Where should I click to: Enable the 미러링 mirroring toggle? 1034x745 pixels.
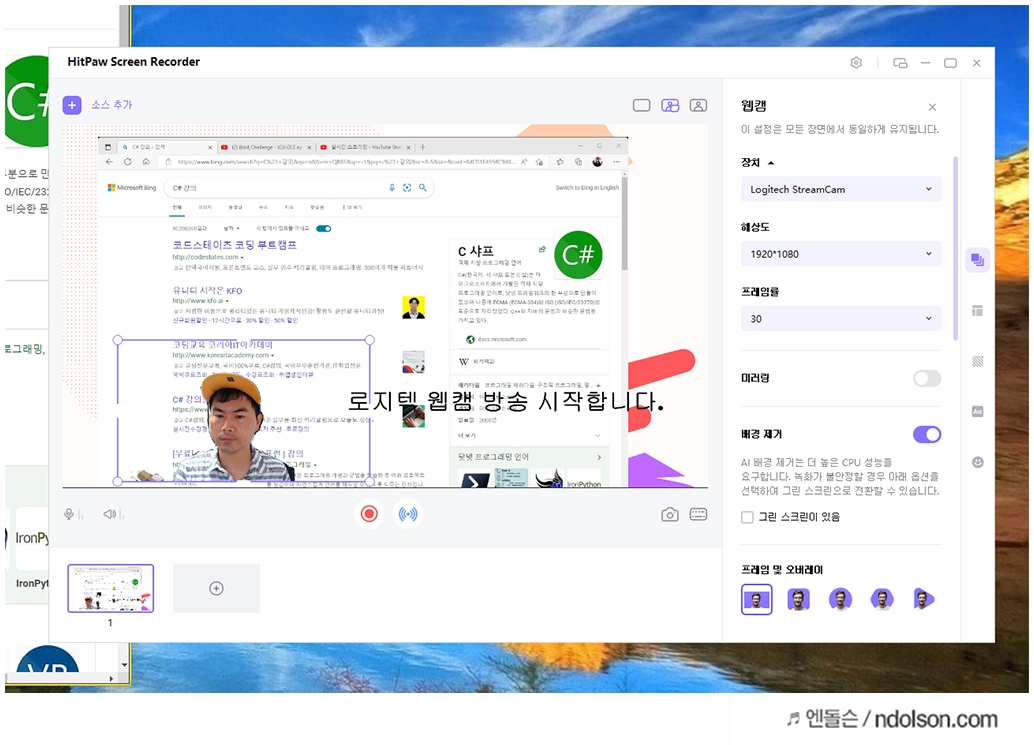(x=927, y=378)
